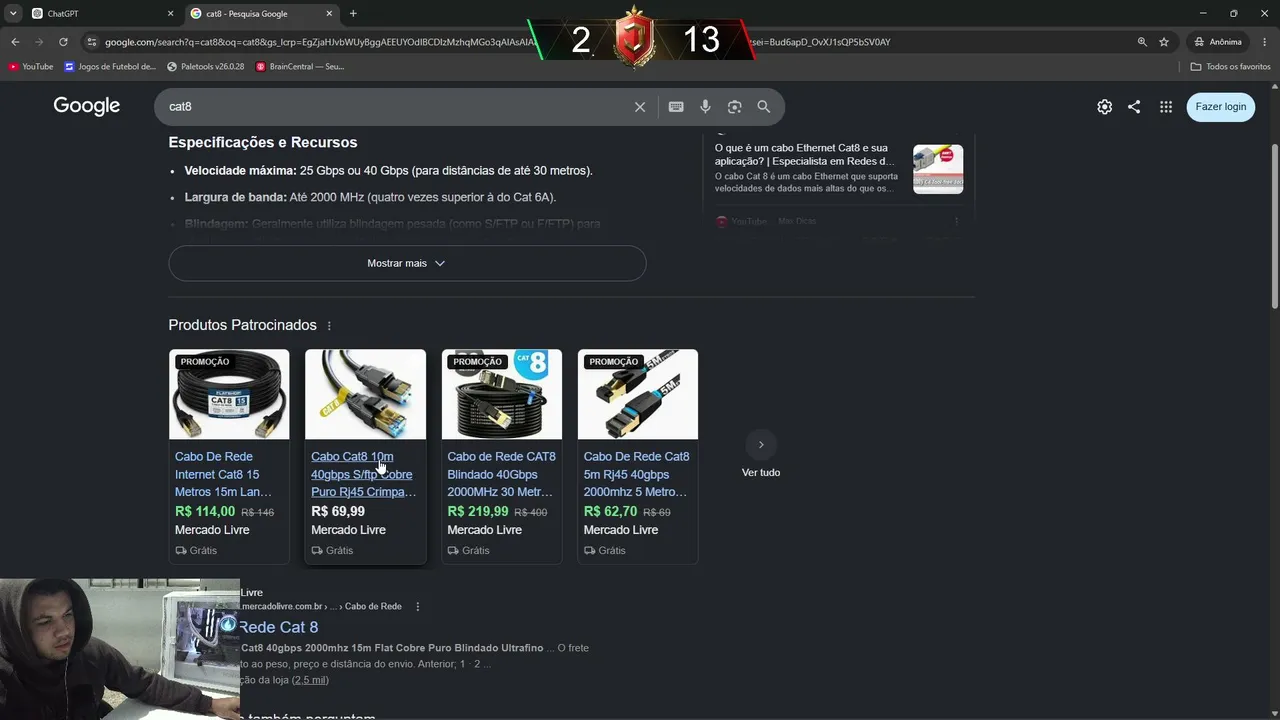The image size is (1280, 720).
Task: Click the Velocidade máxima bullet text
Action: (388, 171)
